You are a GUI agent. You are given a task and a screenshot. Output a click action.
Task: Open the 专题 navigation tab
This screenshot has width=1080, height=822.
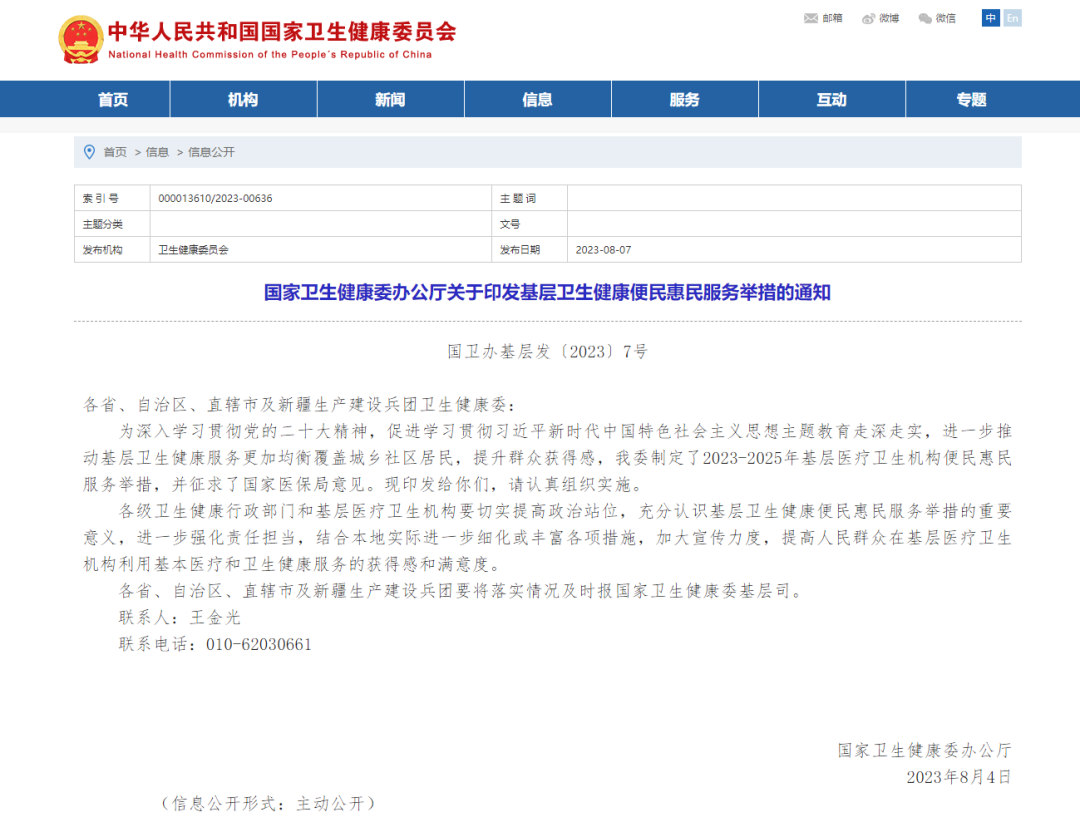972,99
